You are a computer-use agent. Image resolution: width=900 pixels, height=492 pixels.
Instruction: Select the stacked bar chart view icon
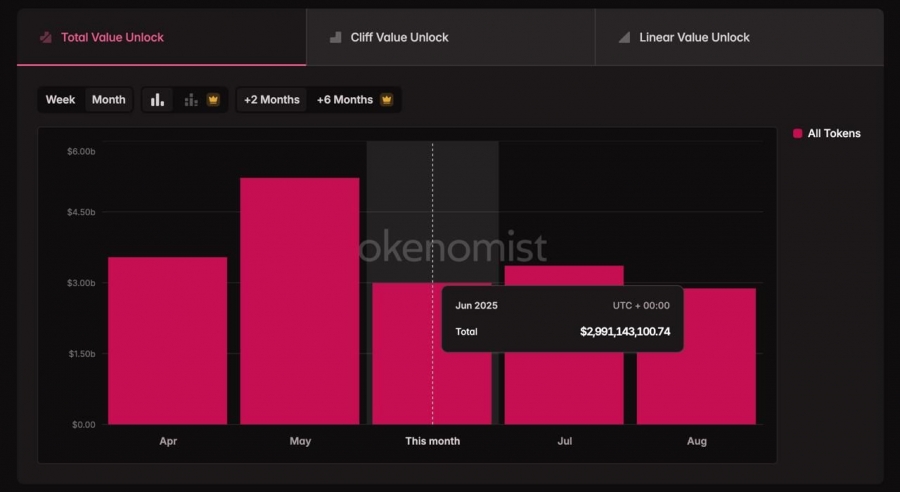coord(191,100)
